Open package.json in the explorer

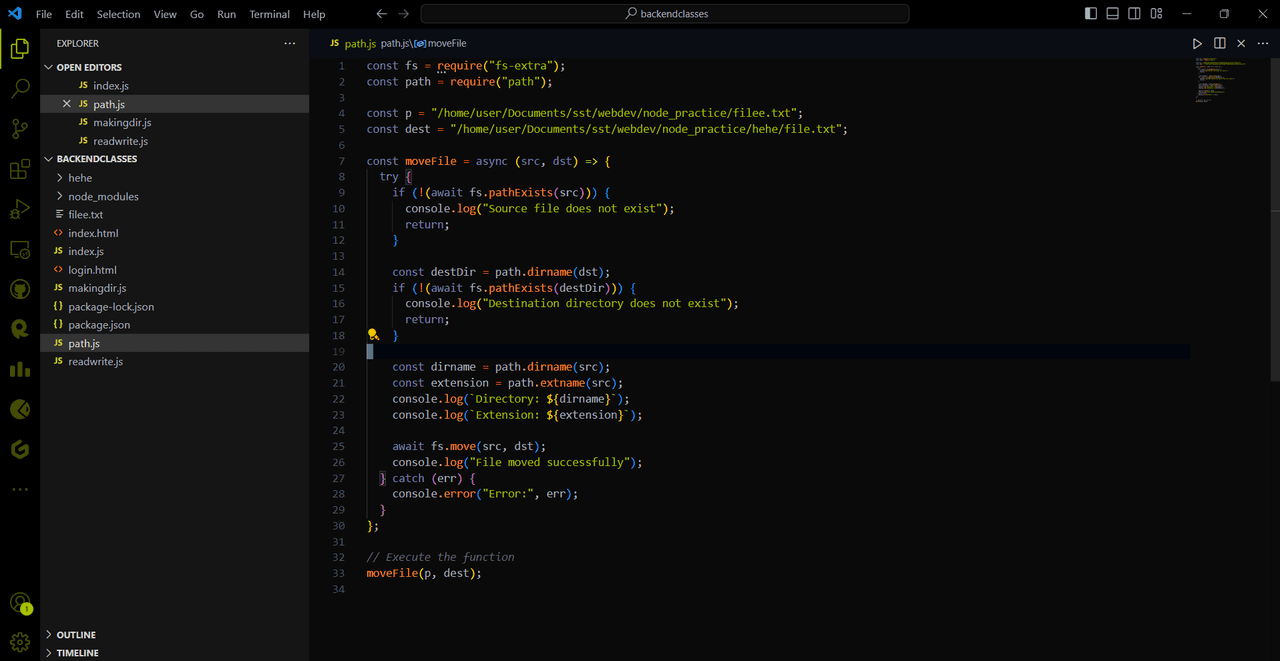point(99,325)
